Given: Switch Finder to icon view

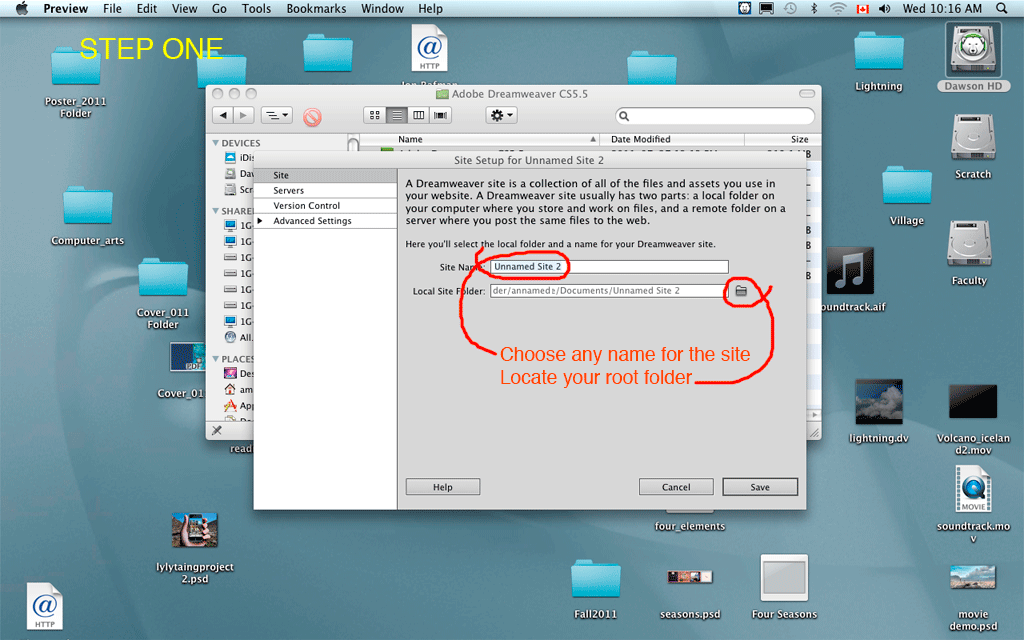Looking at the screenshot, I should (x=375, y=116).
